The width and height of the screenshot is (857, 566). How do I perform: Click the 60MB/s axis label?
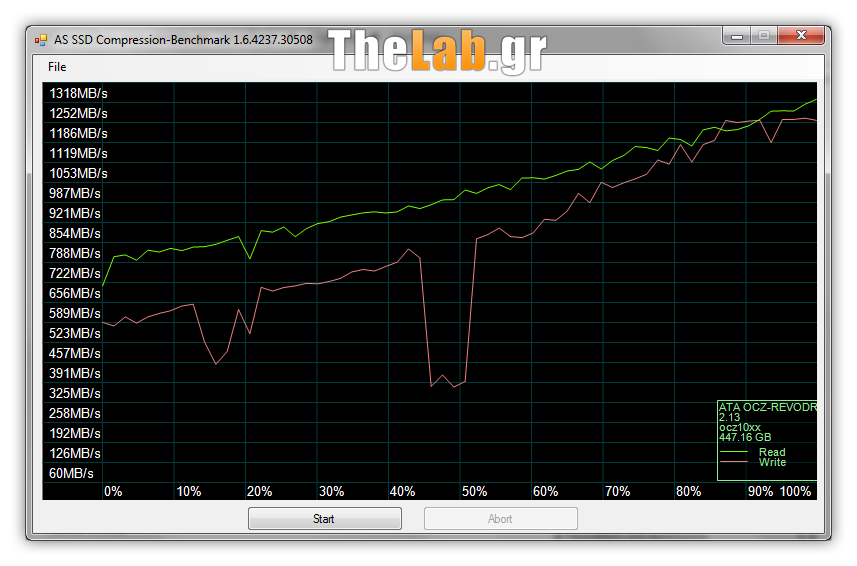click(71, 474)
